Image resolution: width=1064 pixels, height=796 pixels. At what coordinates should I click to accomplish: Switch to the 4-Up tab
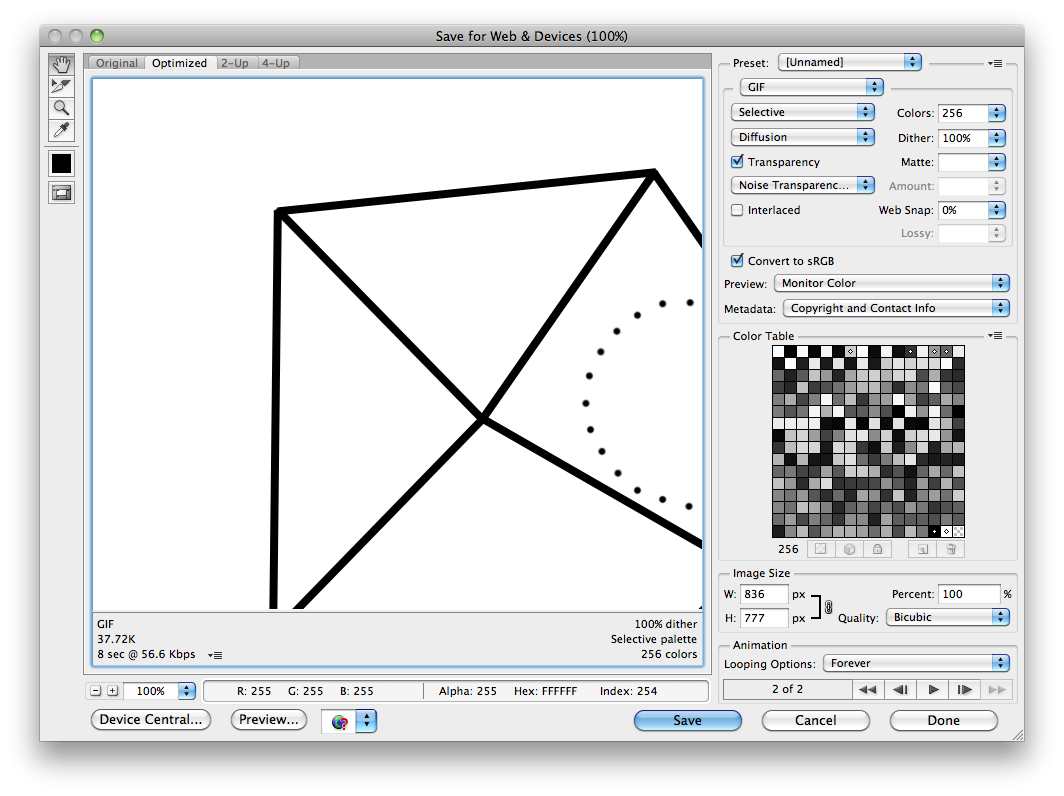click(x=276, y=63)
